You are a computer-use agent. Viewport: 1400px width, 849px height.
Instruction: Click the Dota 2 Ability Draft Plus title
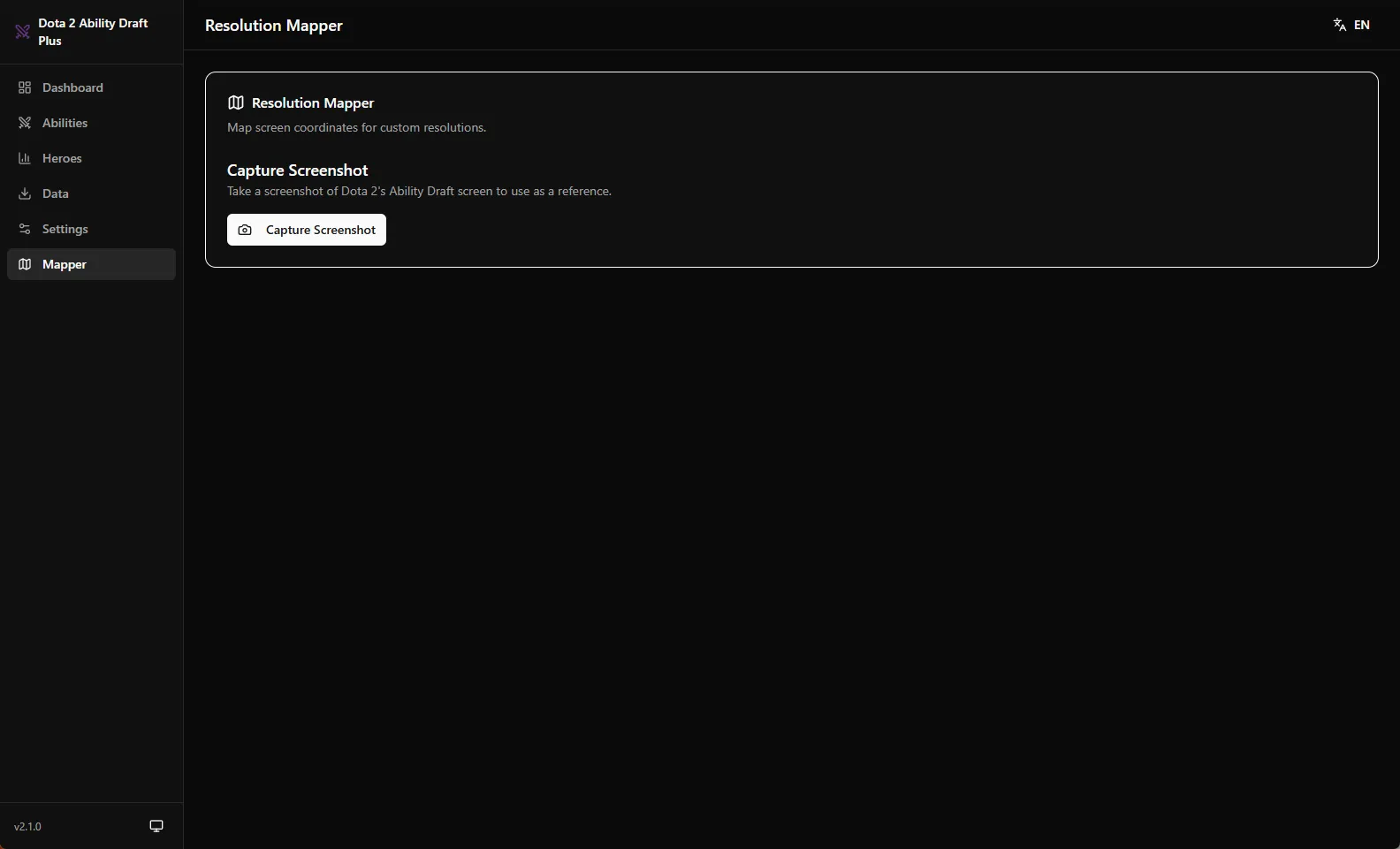point(93,32)
